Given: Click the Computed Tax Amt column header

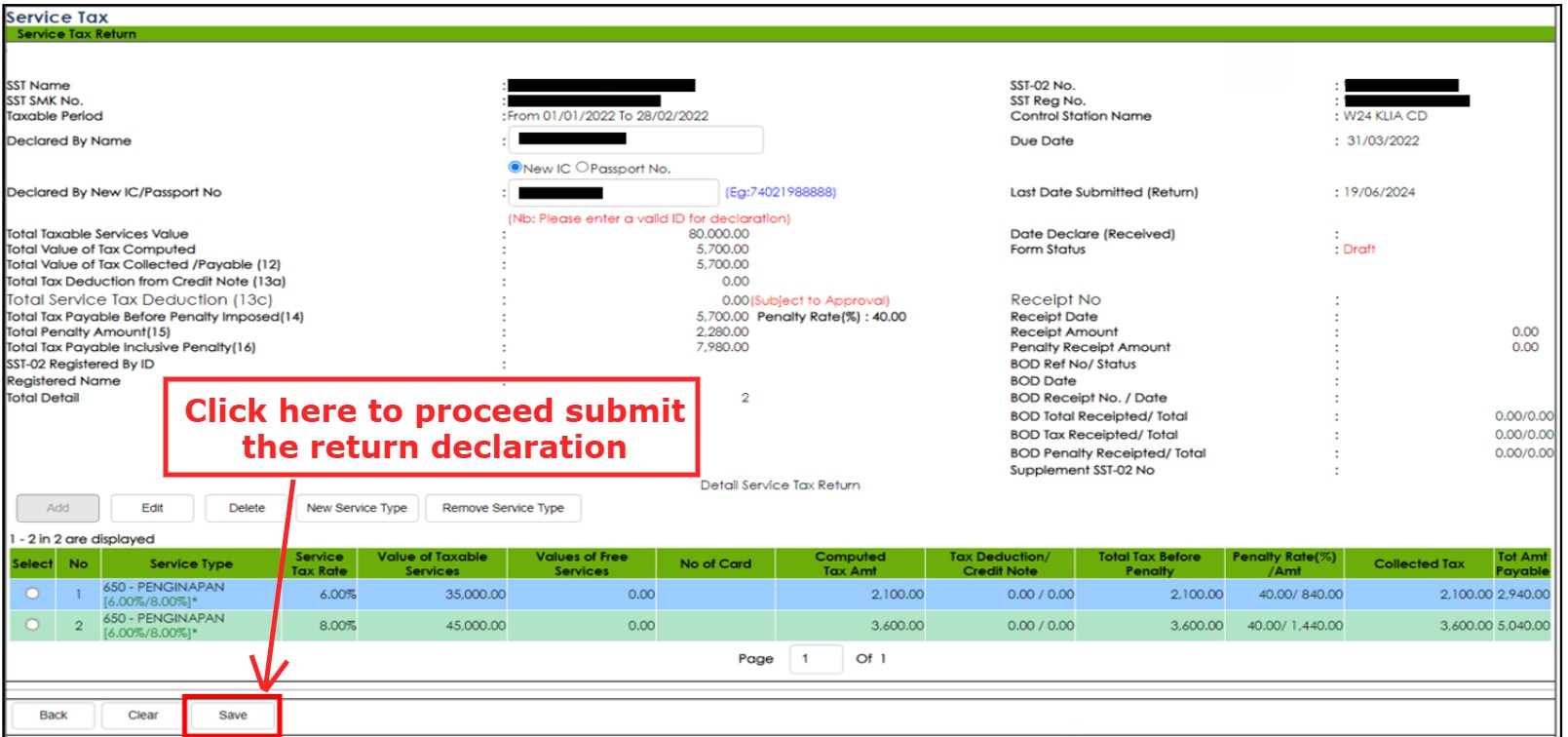Looking at the screenshot, I should (850, 563).
